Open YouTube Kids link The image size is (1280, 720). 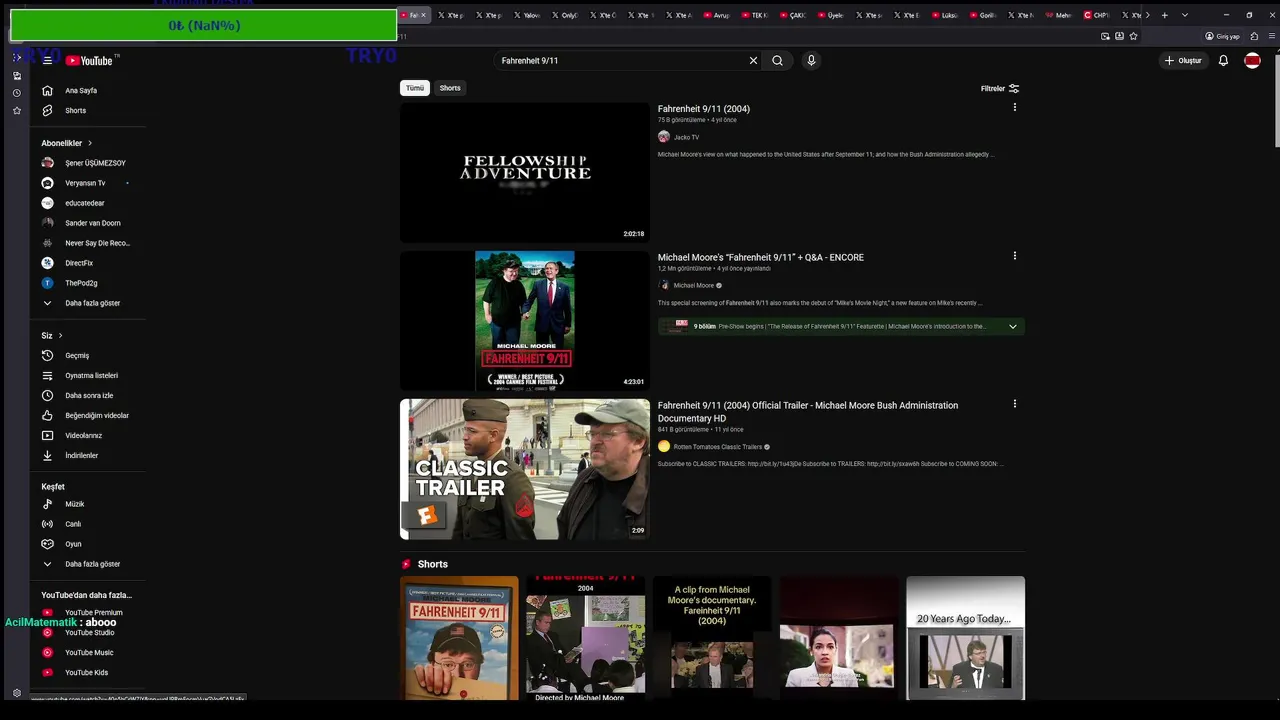(x=86, y=672)
